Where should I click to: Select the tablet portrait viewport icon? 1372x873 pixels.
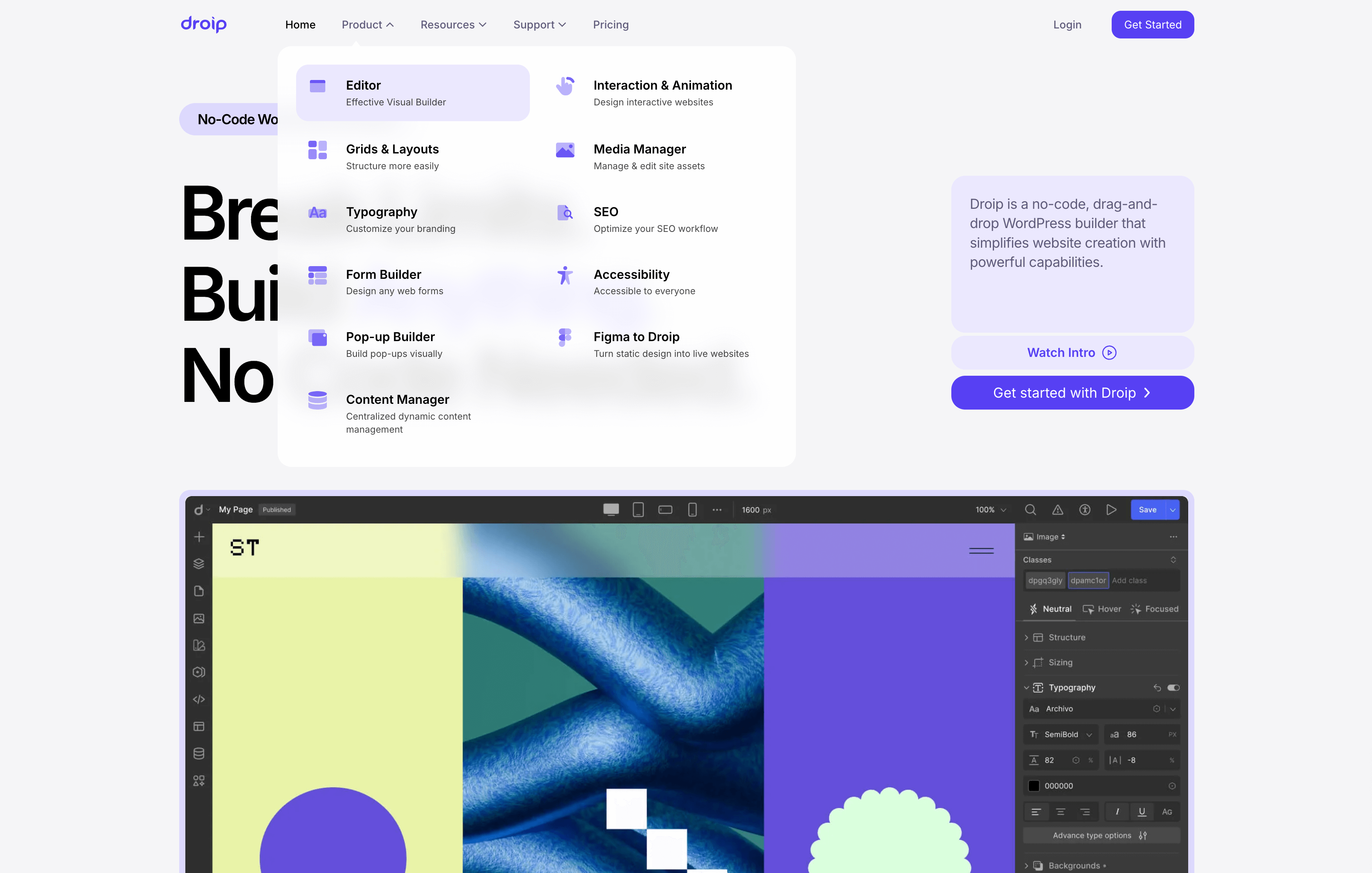click(638, 510)
